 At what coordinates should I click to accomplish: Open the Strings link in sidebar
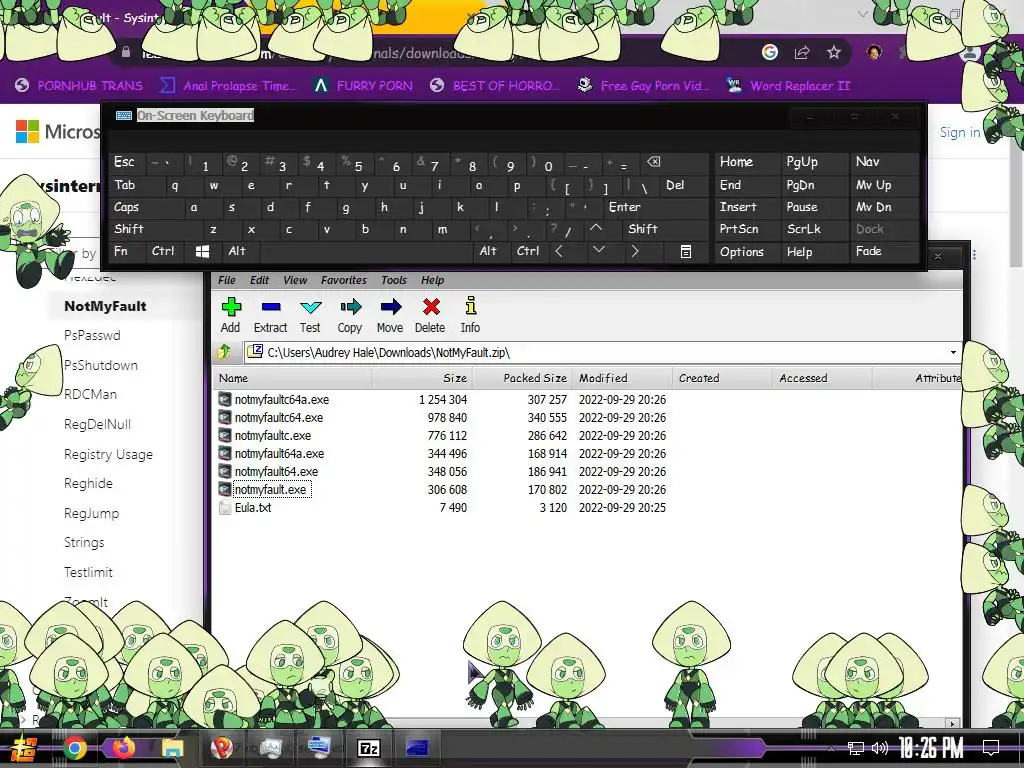(x=84, y=542)
